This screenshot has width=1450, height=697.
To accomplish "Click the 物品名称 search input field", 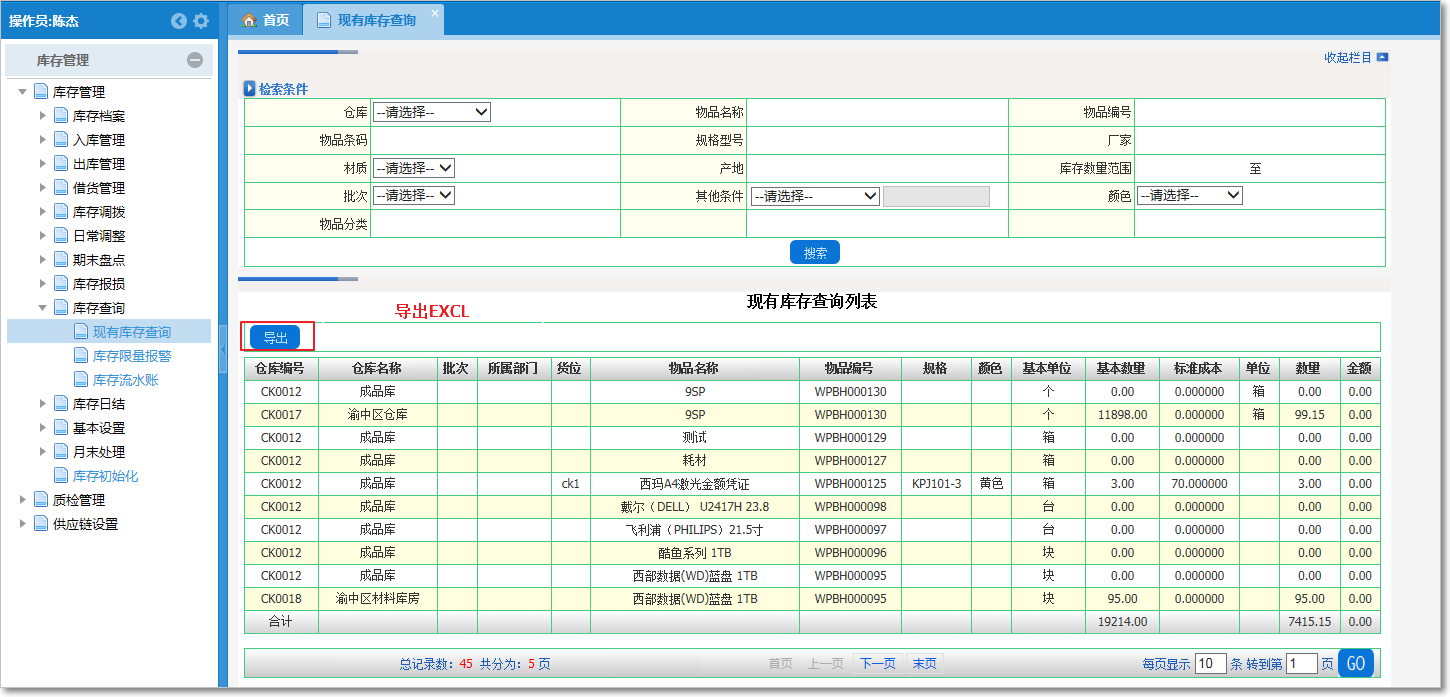I will tap(876, 113).
